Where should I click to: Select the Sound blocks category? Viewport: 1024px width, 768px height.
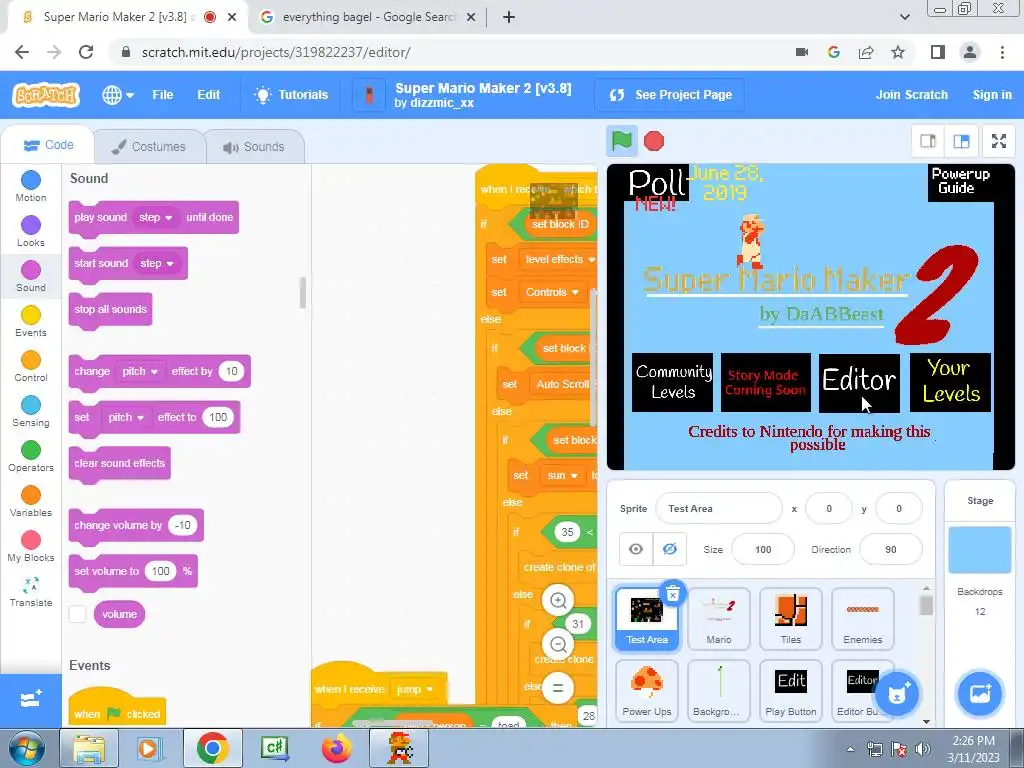point(31,276)
